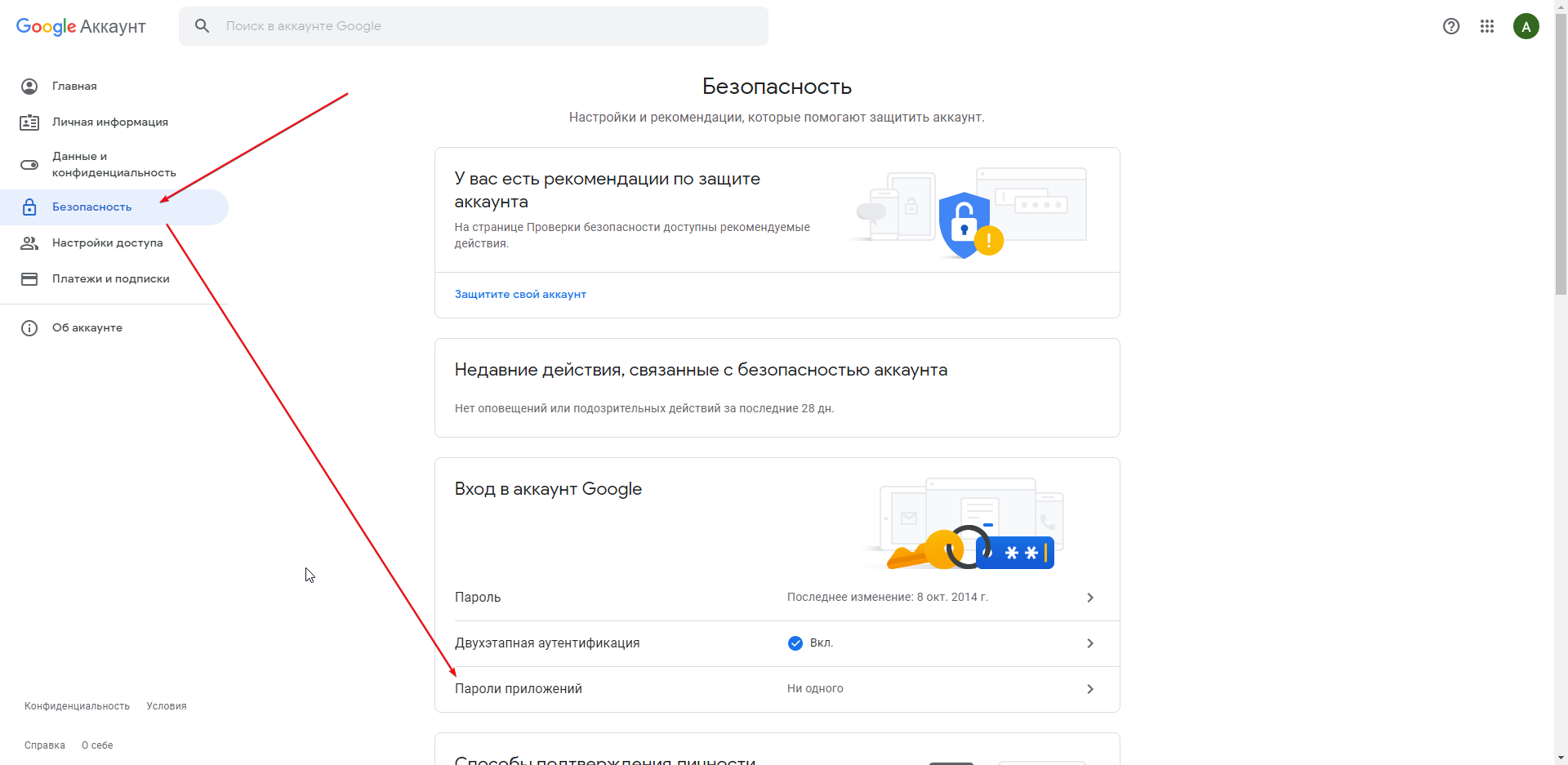
Task: Open Об аккаунте menu item
Action: 114,327
